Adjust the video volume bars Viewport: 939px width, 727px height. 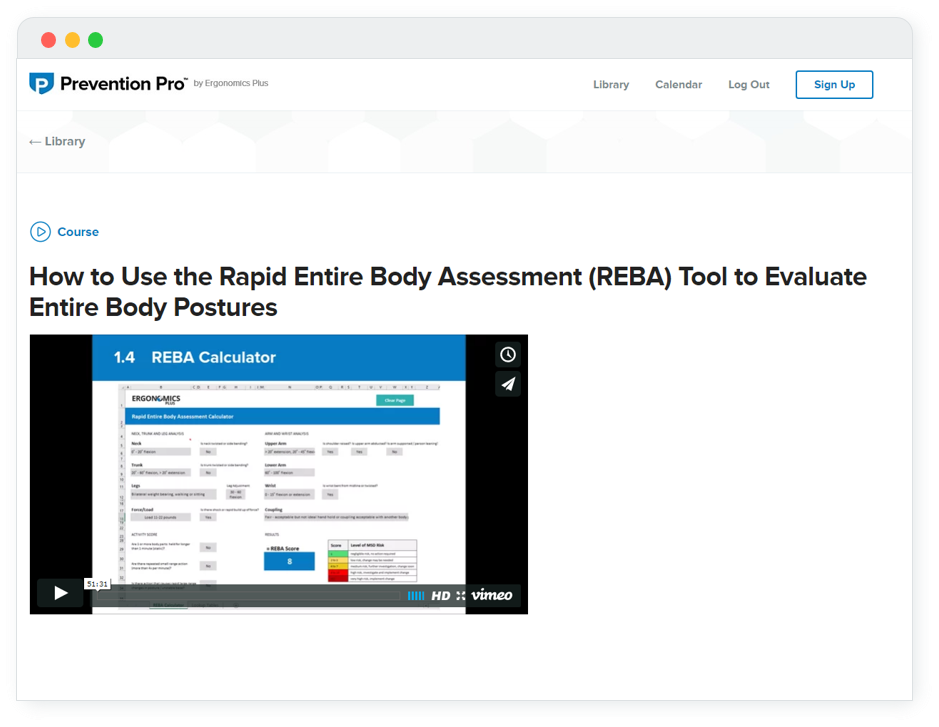click(x=415, y=595)
